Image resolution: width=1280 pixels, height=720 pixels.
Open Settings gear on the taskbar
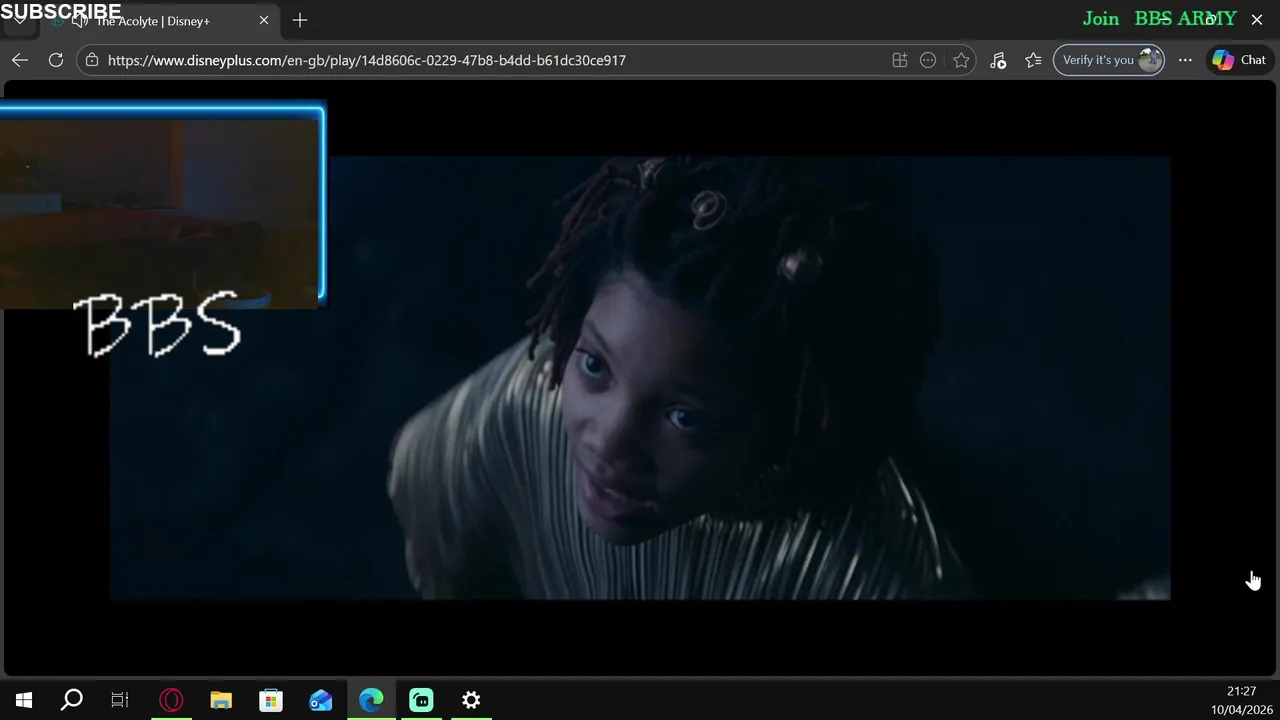(x=471, y=700)
